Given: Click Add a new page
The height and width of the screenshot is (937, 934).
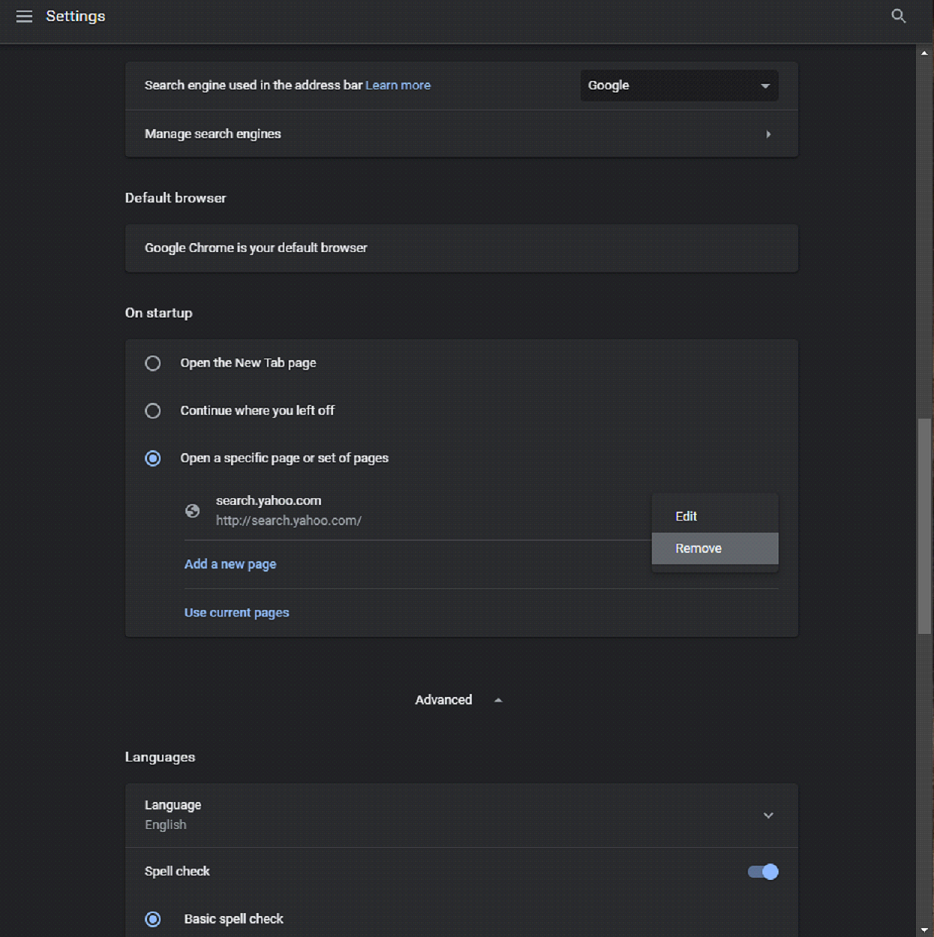Looking at the screenshot, I should tap(230, 564).
